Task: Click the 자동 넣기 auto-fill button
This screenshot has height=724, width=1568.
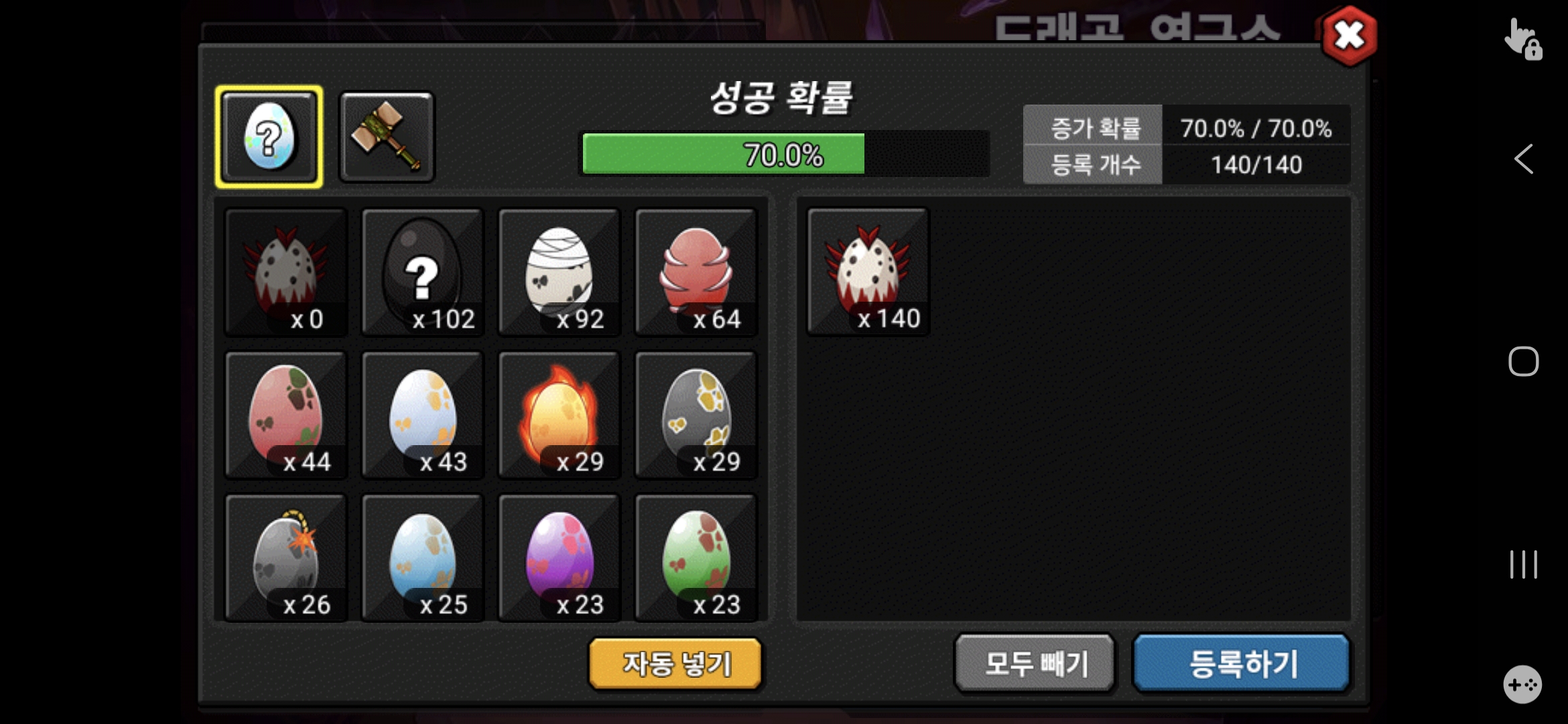Action: tap(675, 663)
